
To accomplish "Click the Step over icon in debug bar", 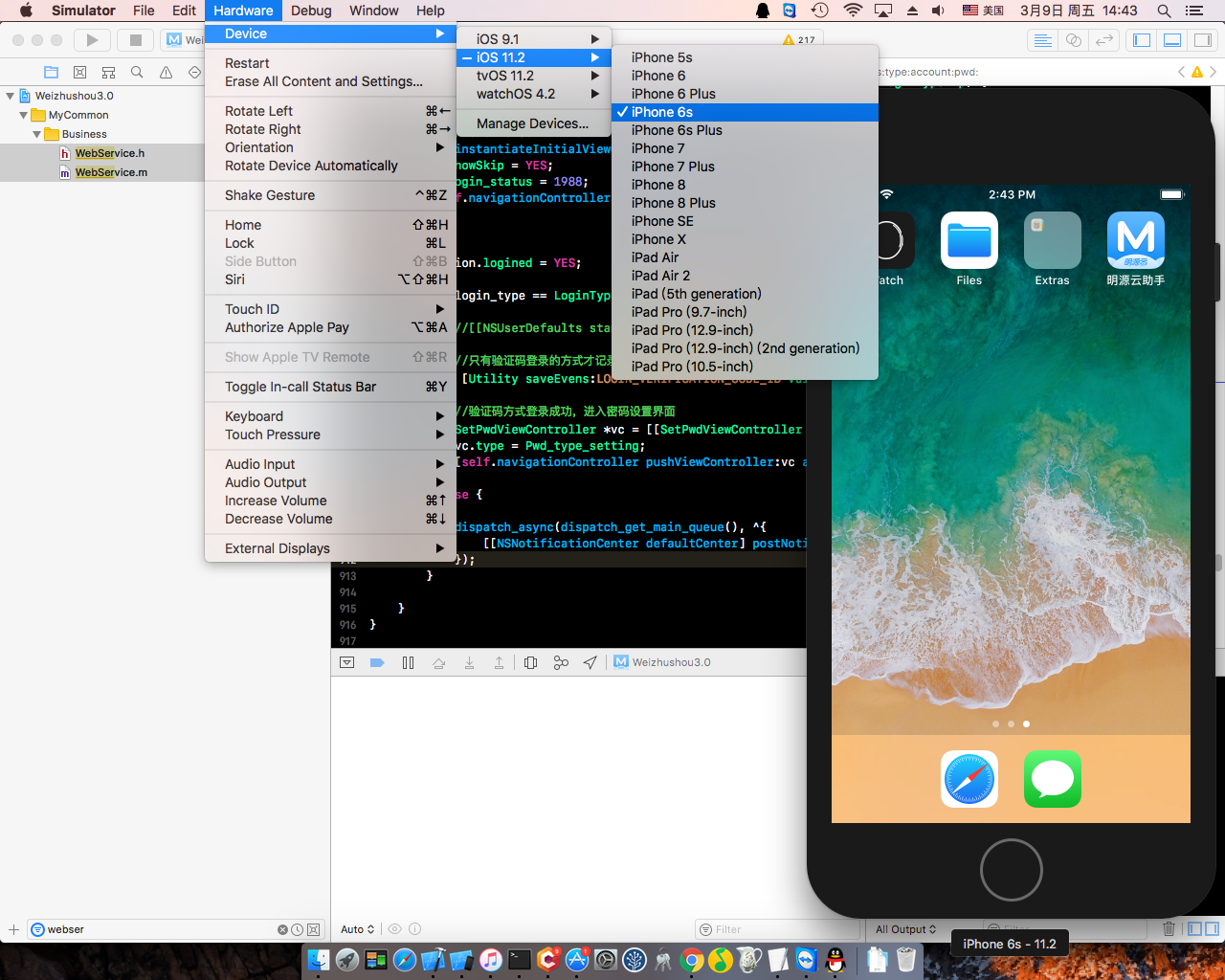I will coord(438,662).
